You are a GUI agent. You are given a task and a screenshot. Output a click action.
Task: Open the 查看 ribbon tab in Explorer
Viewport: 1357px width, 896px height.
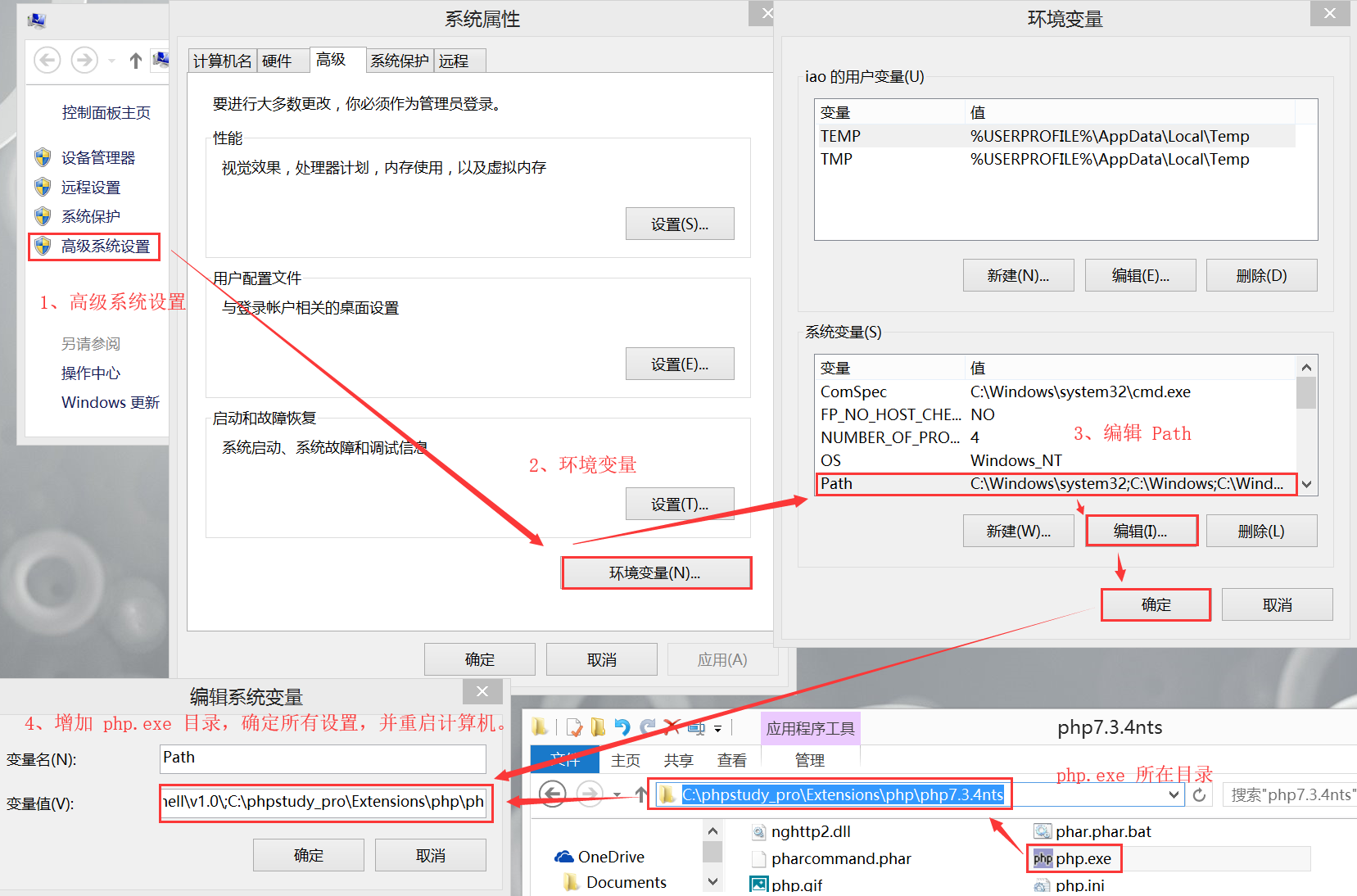coord(731,761)
